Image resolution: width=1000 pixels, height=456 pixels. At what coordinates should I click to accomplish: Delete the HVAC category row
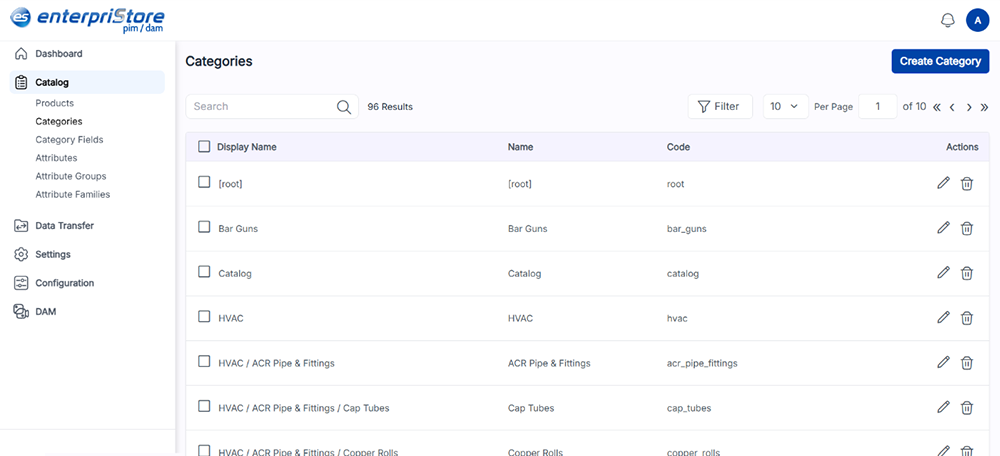967,318
